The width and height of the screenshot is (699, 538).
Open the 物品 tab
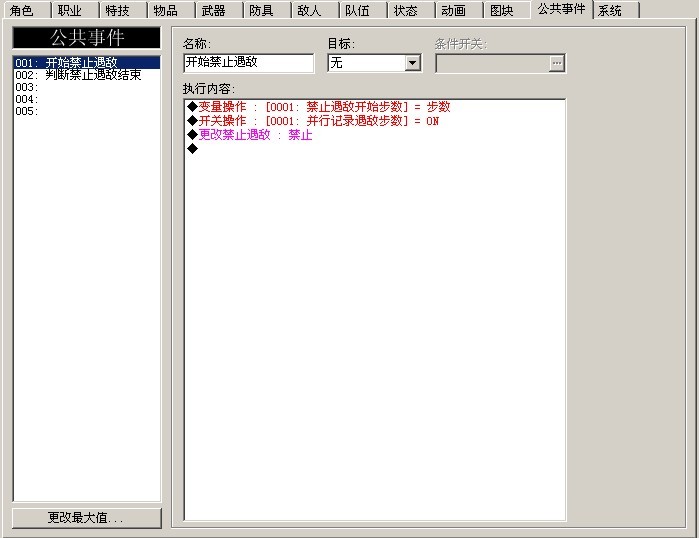(x=171, y=10)
